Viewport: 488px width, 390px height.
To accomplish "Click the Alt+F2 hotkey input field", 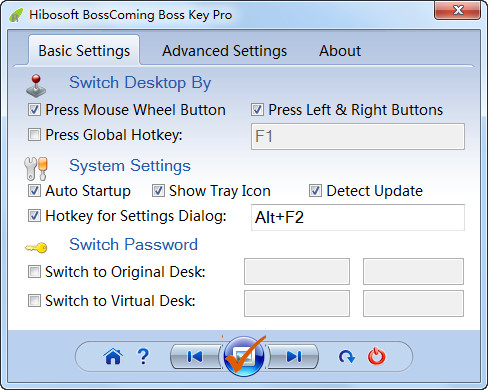I will (x=358, y=217).
